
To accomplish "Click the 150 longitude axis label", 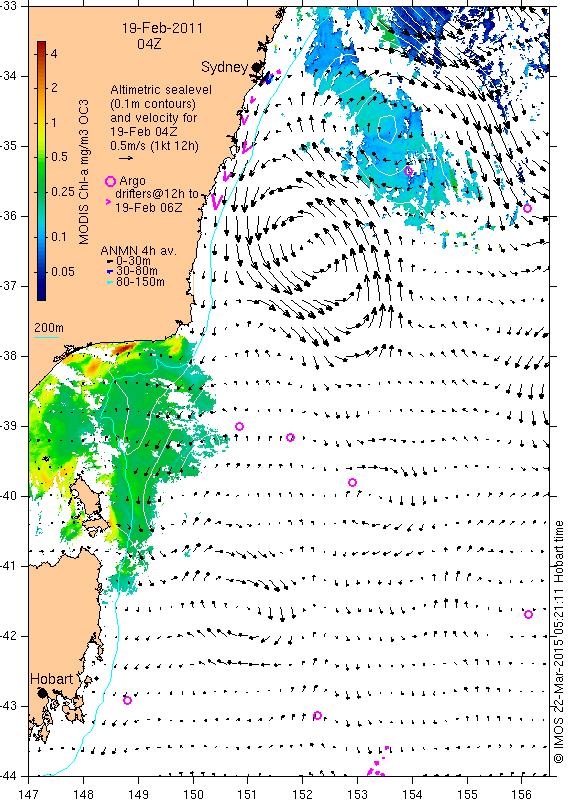I will tap(193, 794).
